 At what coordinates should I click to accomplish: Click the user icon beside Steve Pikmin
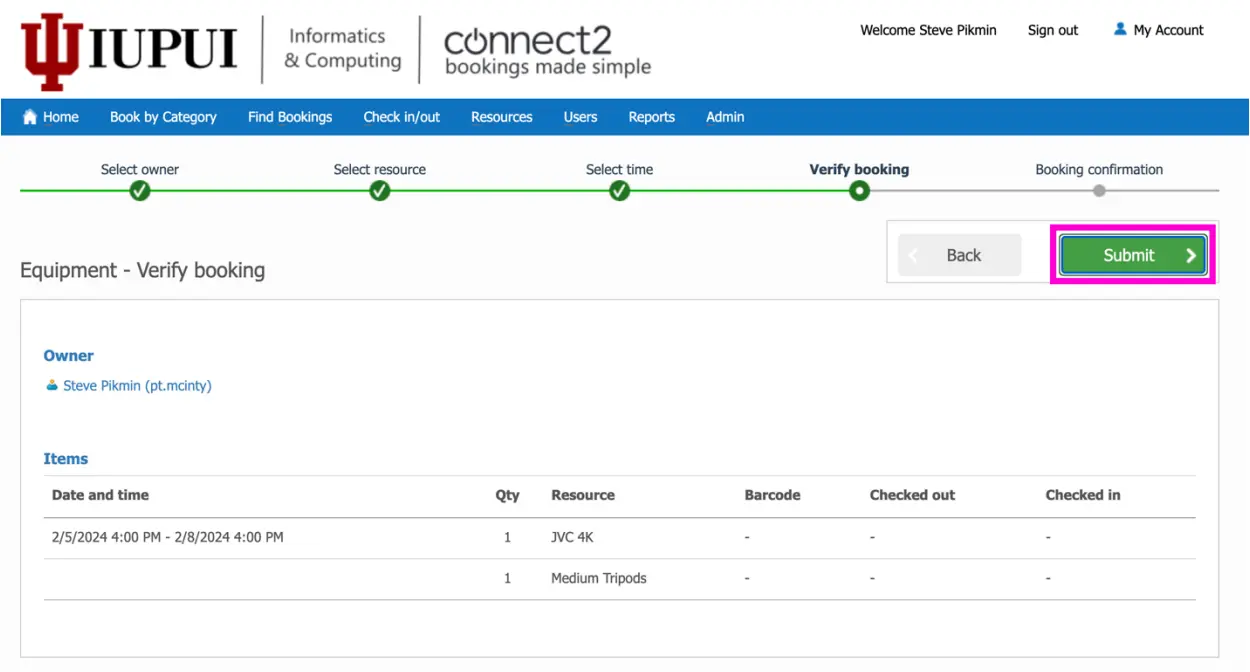point(52,385)
